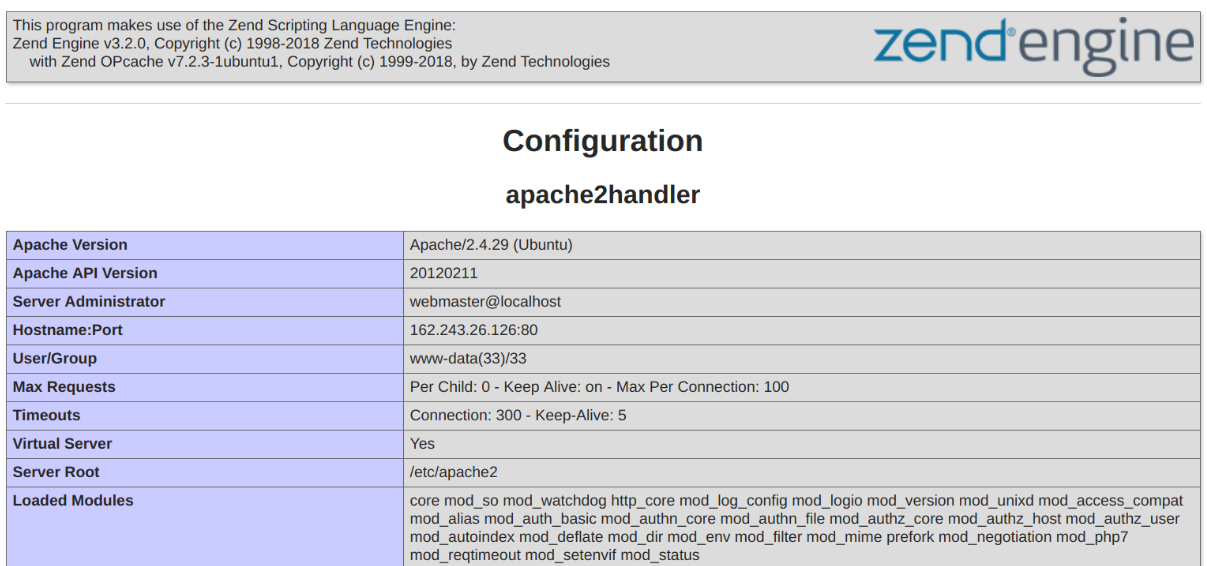The image size is (1207, 566).
Task: Select the 'apache2handler' section heading
Action: coord(603,195)
